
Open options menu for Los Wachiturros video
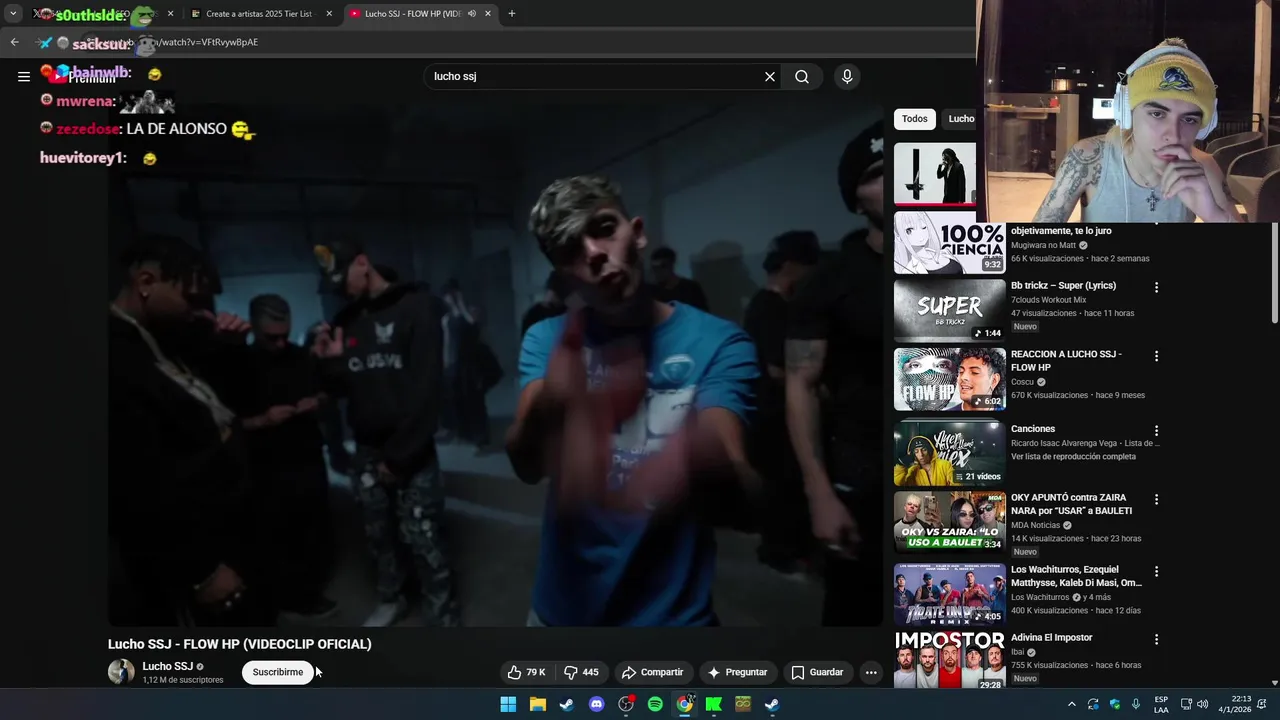[x=1156, y=571]
